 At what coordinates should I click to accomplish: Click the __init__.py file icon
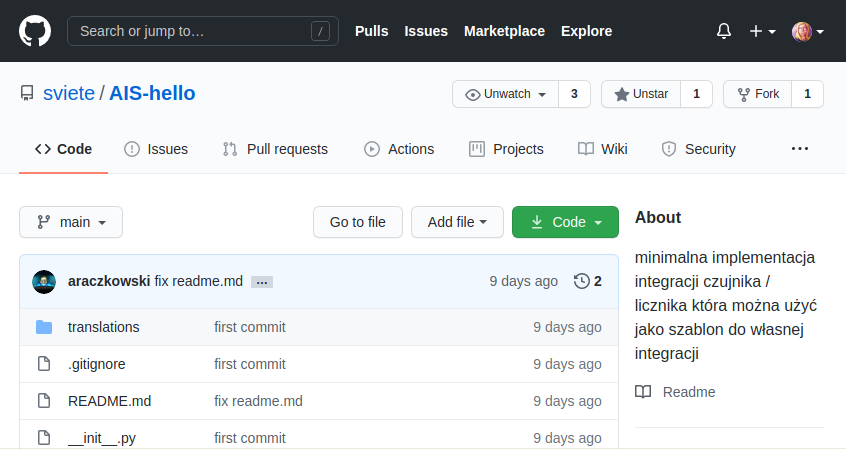point(44,438)
